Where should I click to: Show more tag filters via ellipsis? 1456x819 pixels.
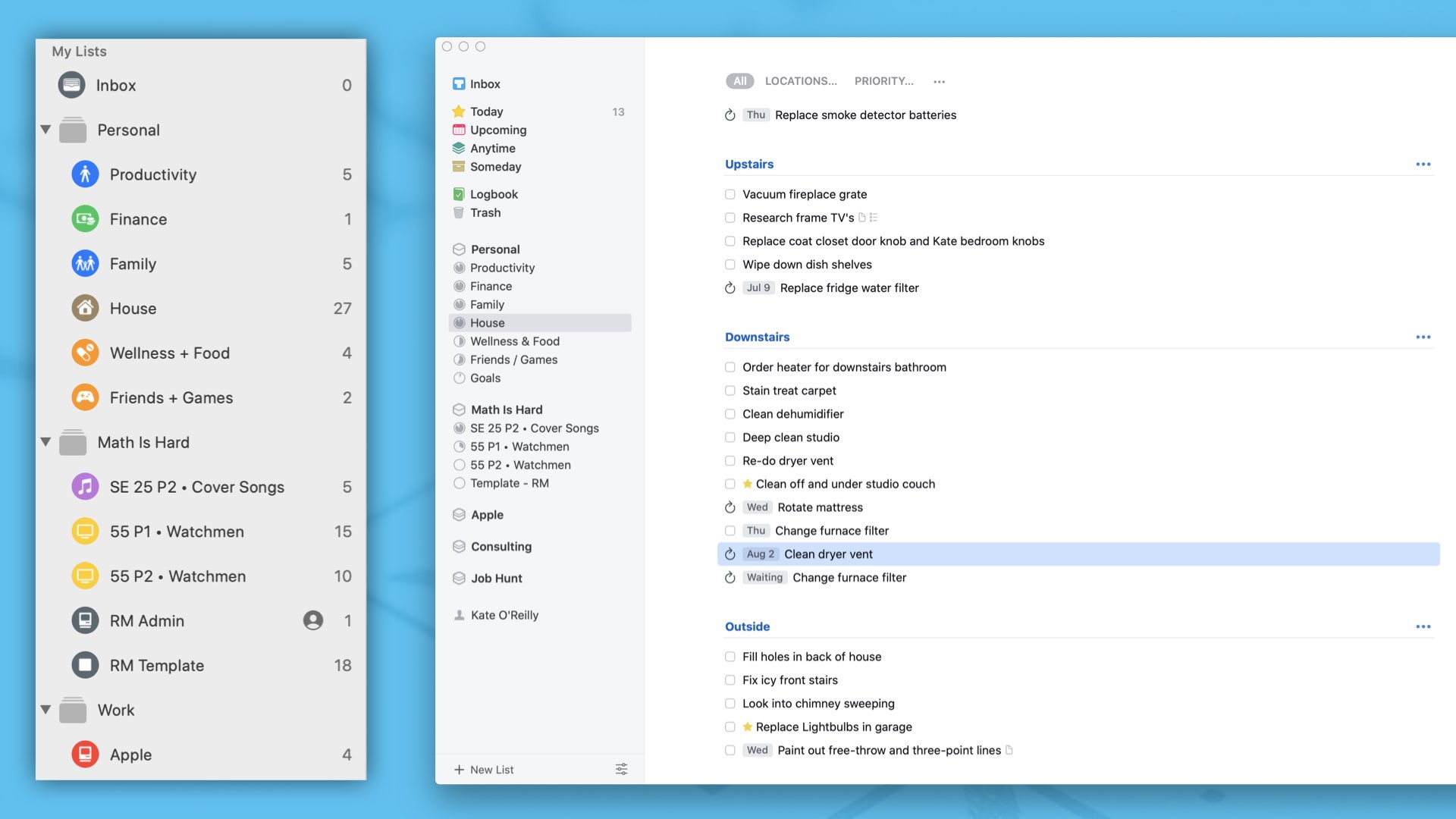[x=939, y=82]
